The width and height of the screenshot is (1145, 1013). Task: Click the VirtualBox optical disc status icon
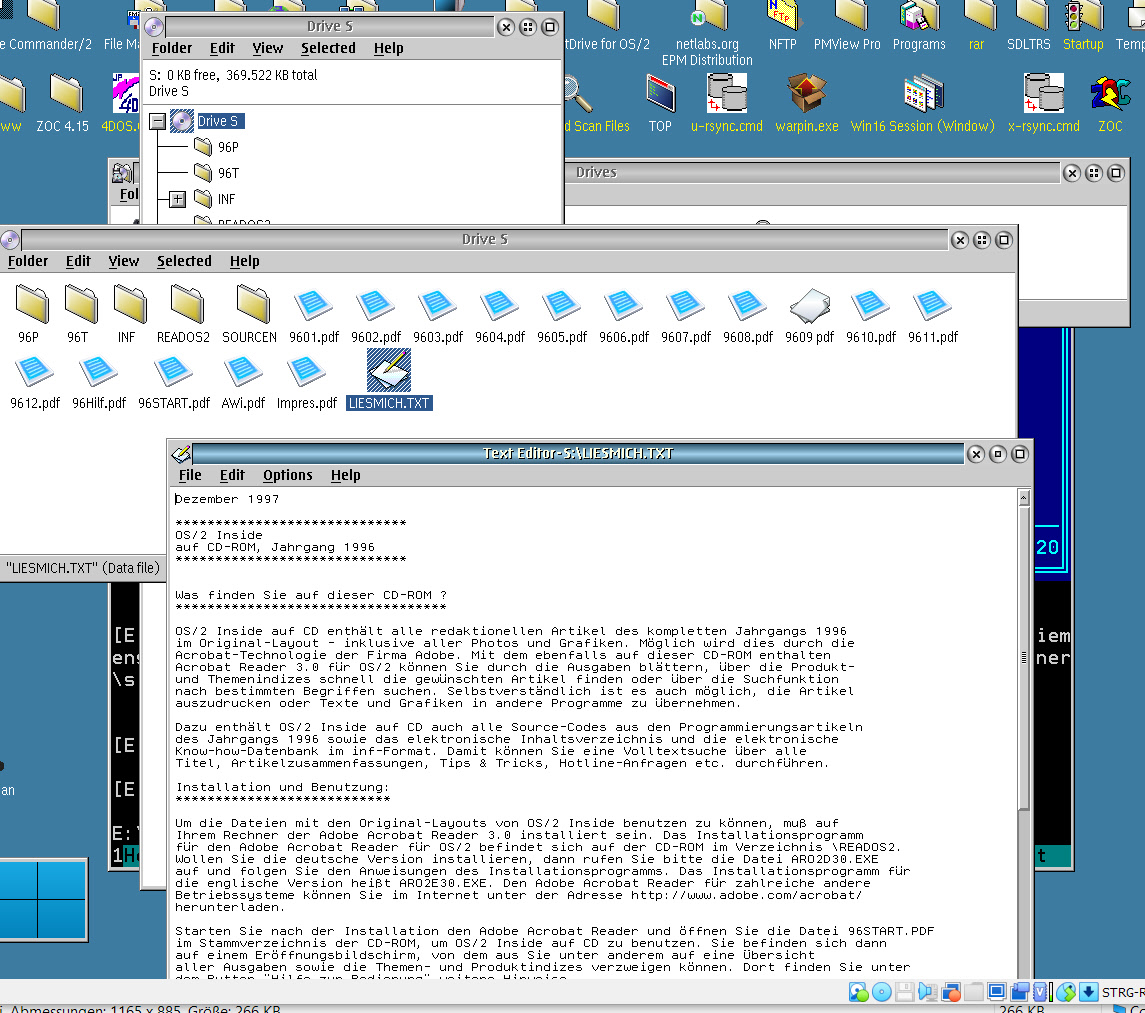[x=881, y=992]
